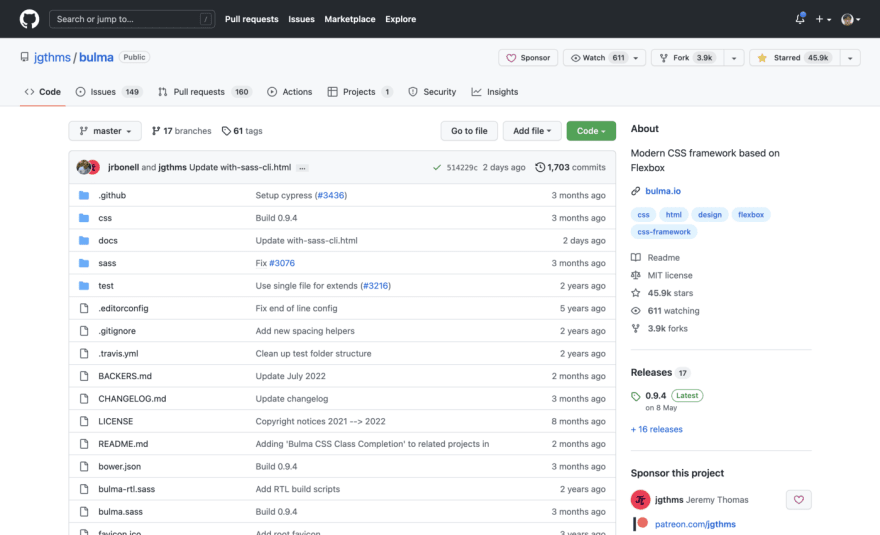This screenshot has height=535, width=880.
Task: Click the heart sponsor button for jgthms
Action: 799,500
